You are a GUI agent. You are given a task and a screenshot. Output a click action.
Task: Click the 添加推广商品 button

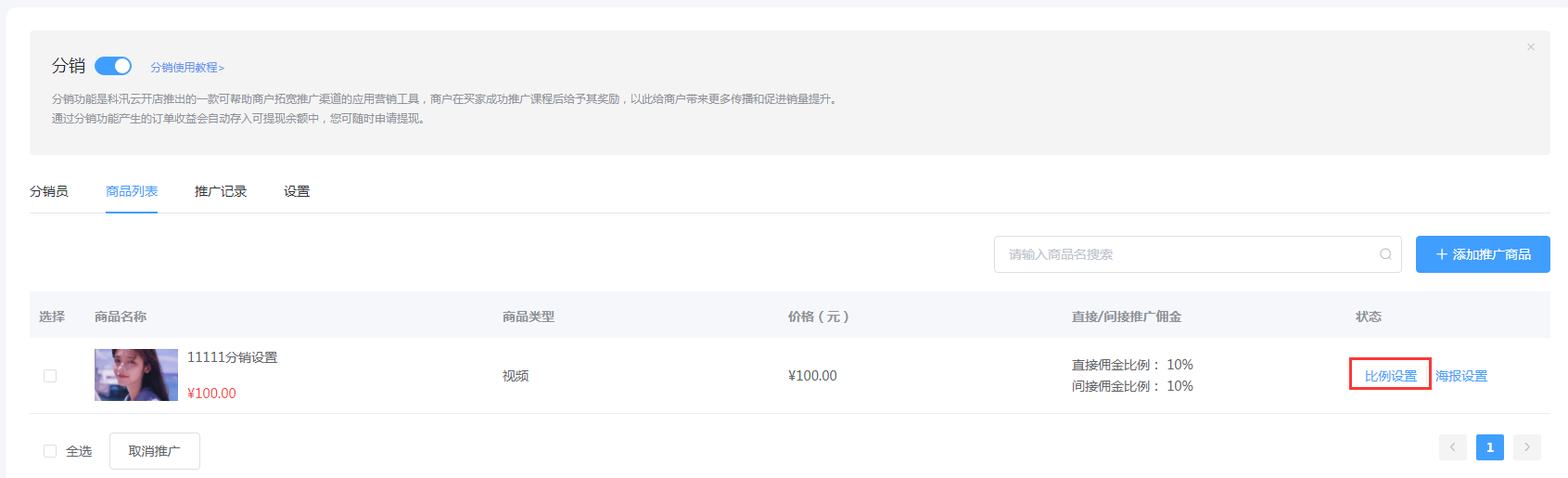(1483, 254)
